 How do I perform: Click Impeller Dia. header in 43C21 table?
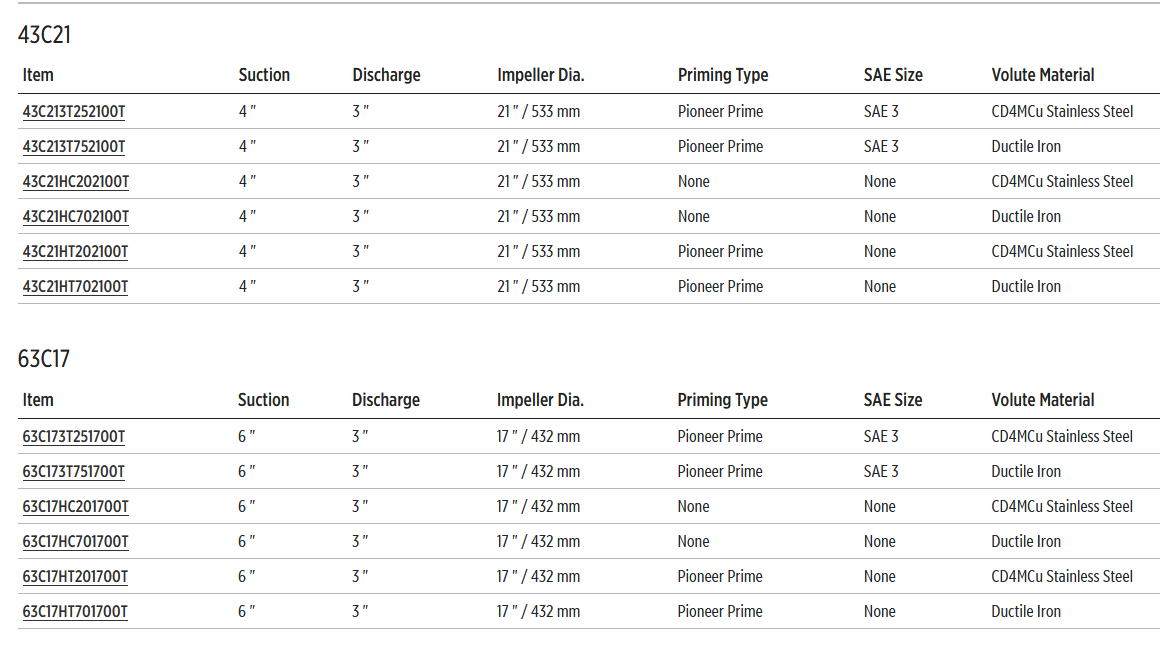[x=540, y=75]
